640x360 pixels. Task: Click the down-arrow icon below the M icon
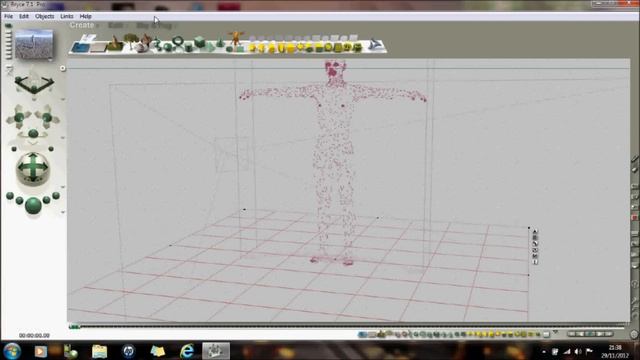535,262
